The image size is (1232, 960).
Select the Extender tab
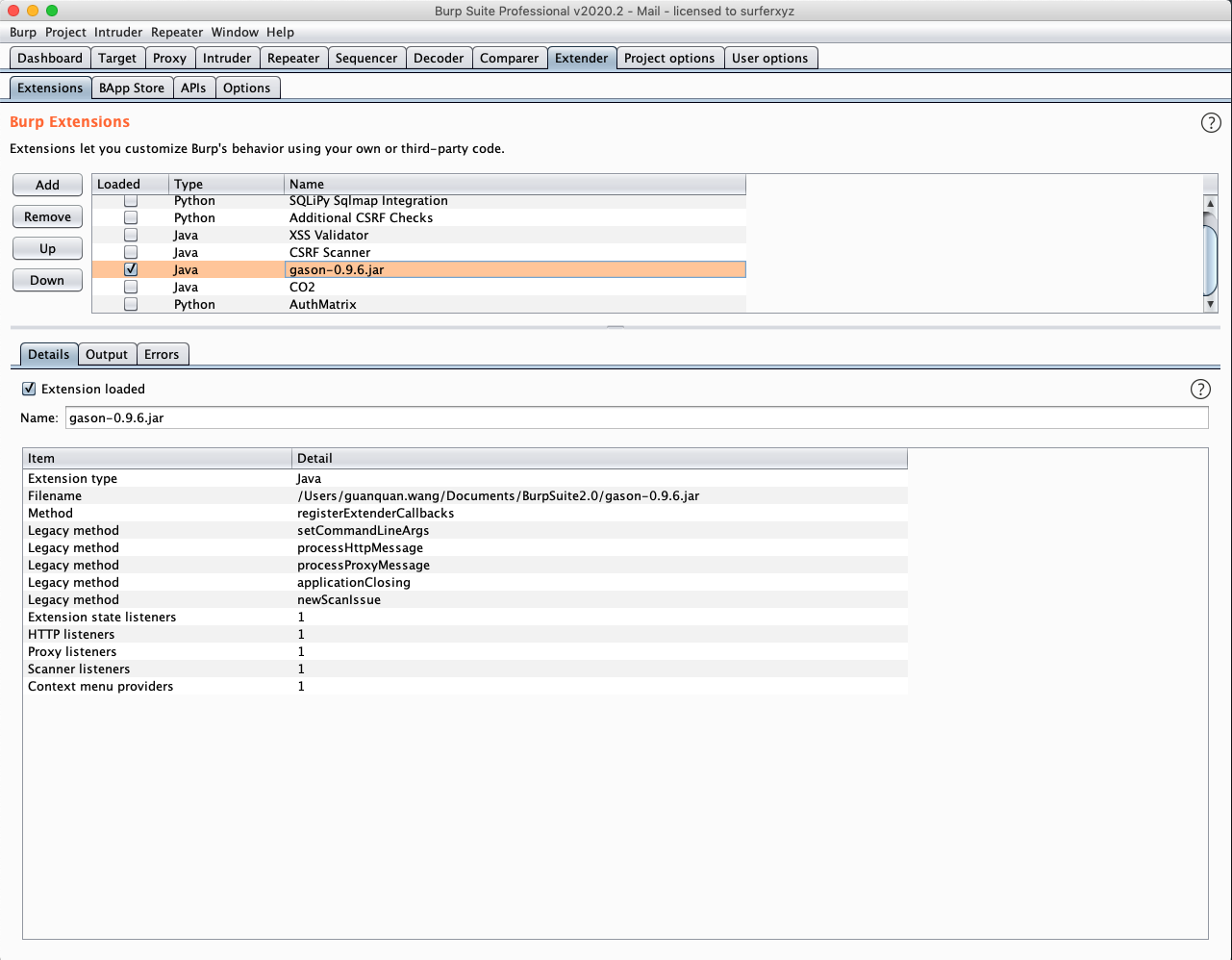pos(582,59)
